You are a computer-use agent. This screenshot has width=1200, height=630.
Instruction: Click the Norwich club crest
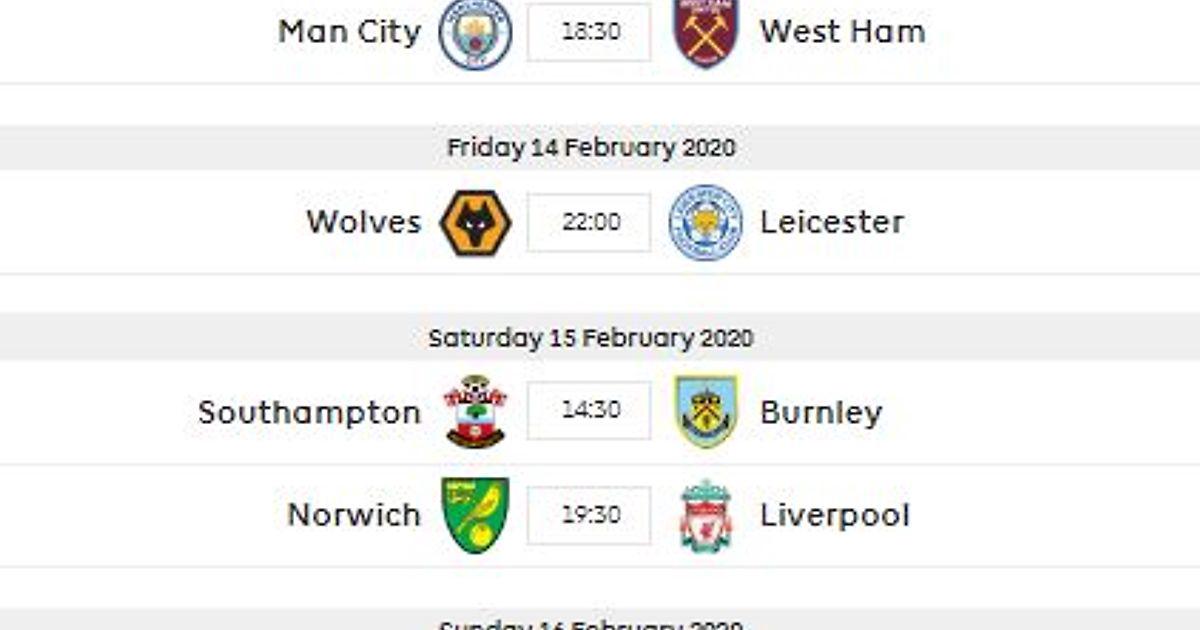click(x=476, y=514)
